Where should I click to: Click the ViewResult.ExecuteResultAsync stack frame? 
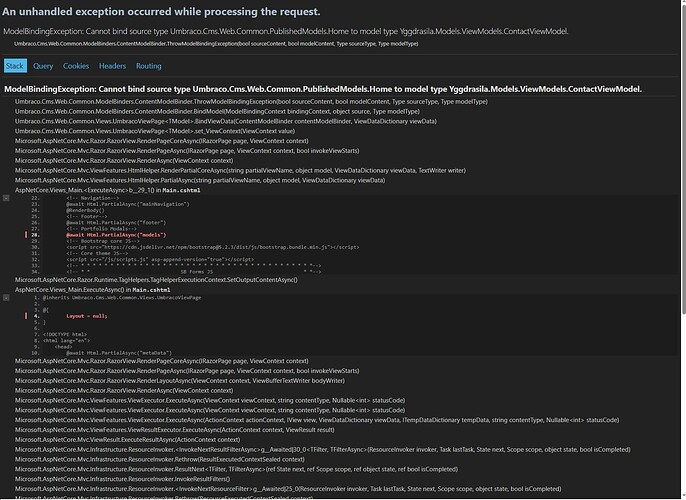127,440
